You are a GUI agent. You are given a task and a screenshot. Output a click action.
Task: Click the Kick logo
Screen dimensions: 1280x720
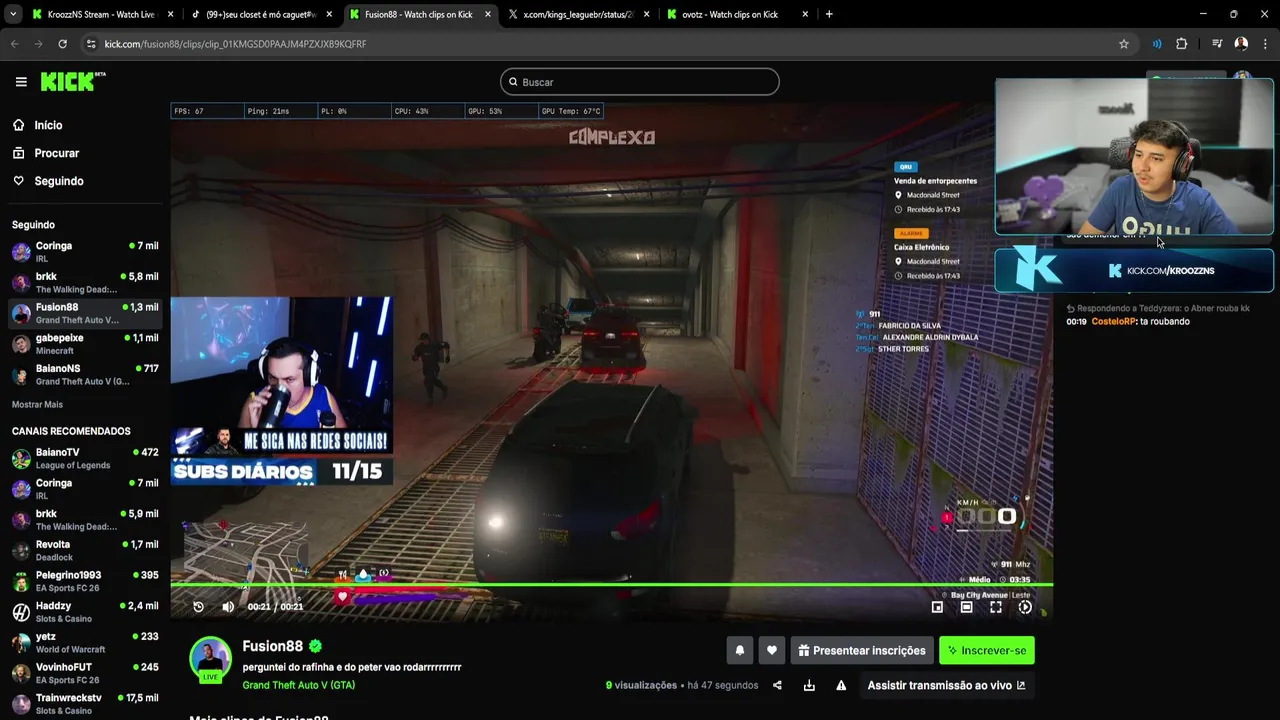tap(73, 82)
